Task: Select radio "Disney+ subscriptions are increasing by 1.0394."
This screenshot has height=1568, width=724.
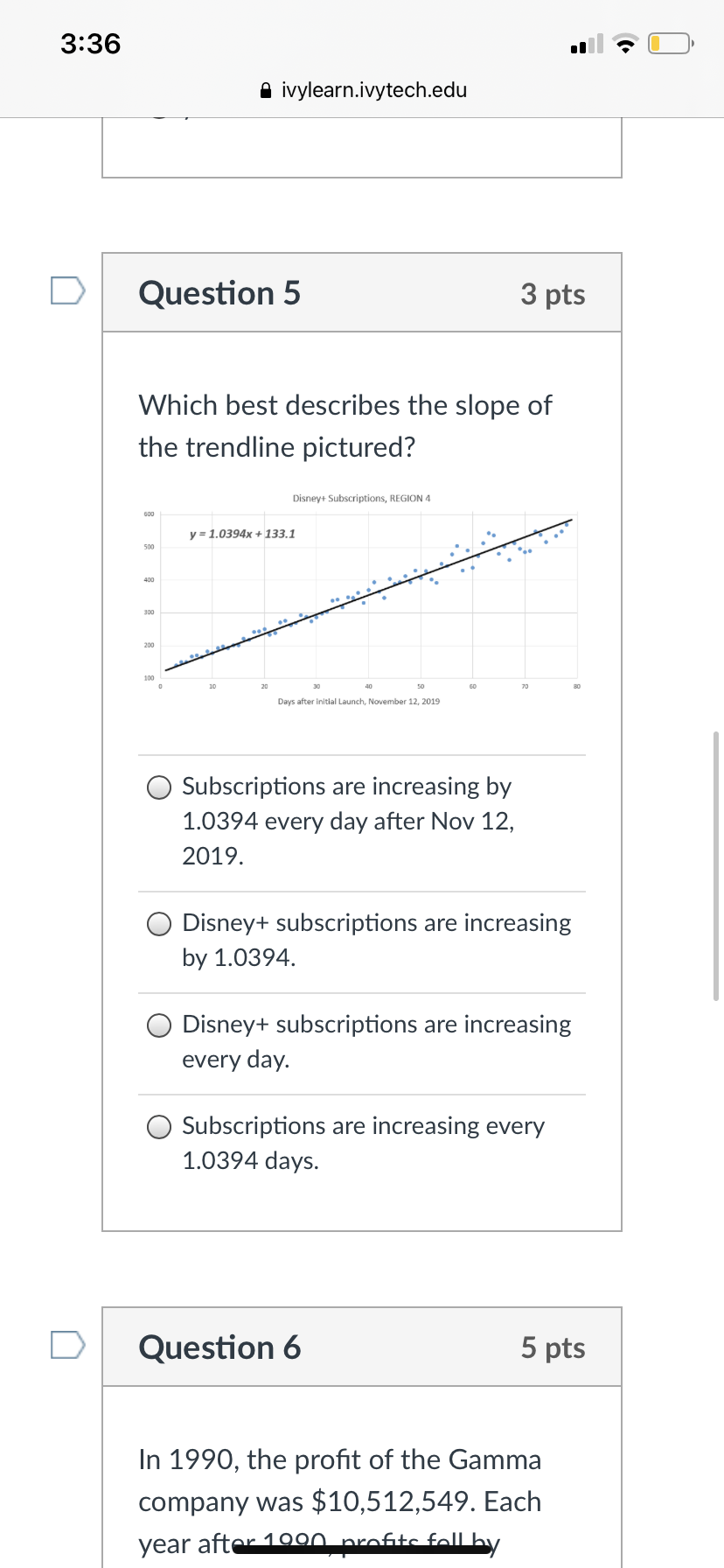Action: pos(159,924)
